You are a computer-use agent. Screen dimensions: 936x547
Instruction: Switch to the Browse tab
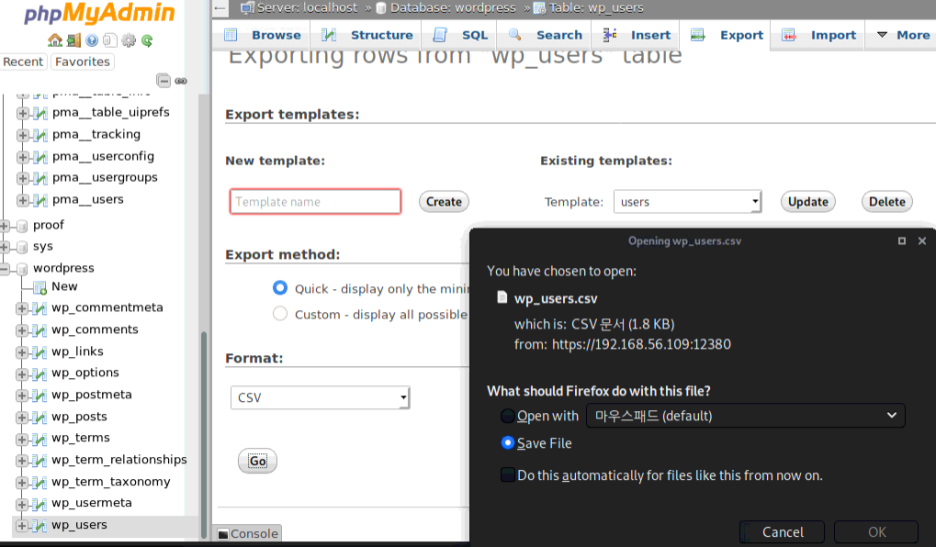[x=263, y=35]
